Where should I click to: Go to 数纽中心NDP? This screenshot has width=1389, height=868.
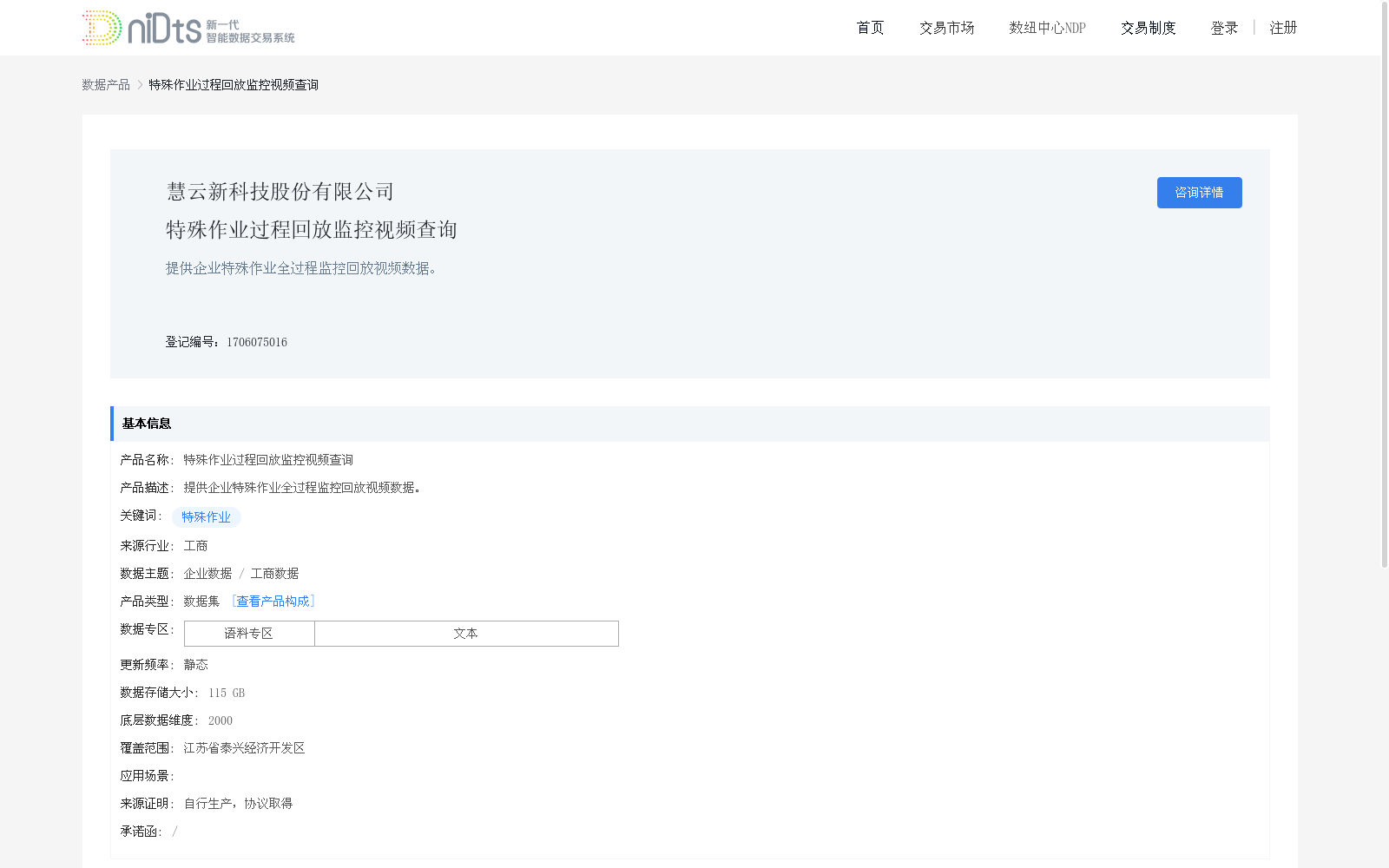(x=1047, y=28)
